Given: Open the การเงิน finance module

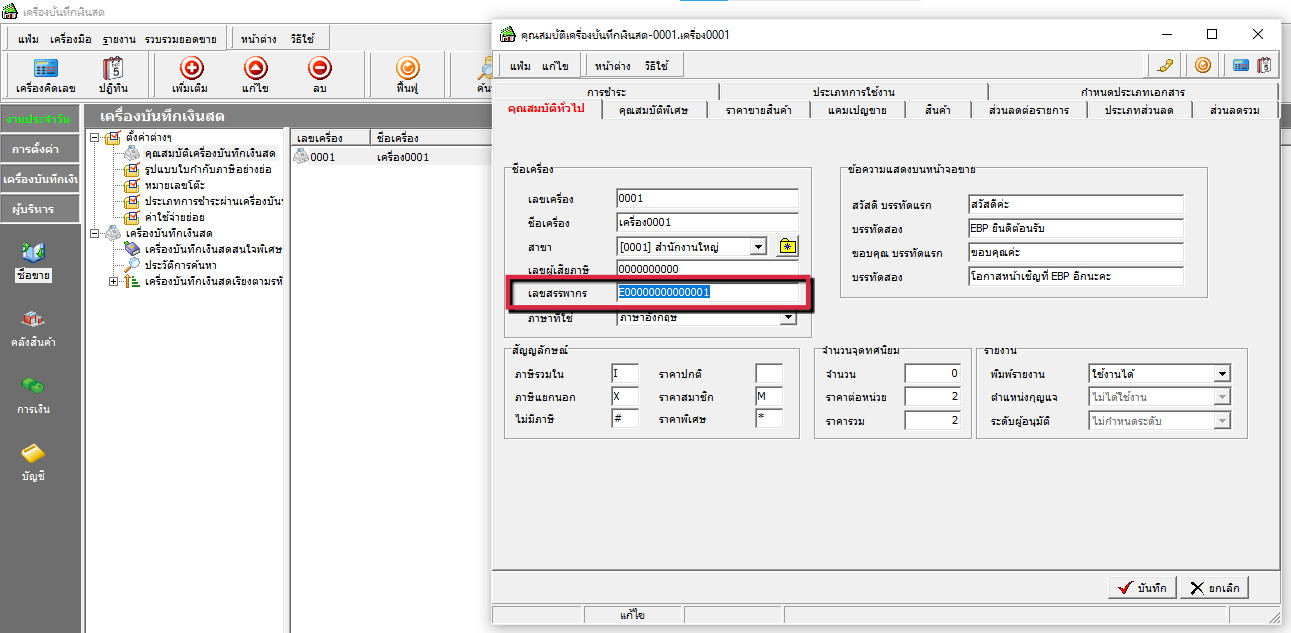Looking at the screenshot, I should (34, 394).
